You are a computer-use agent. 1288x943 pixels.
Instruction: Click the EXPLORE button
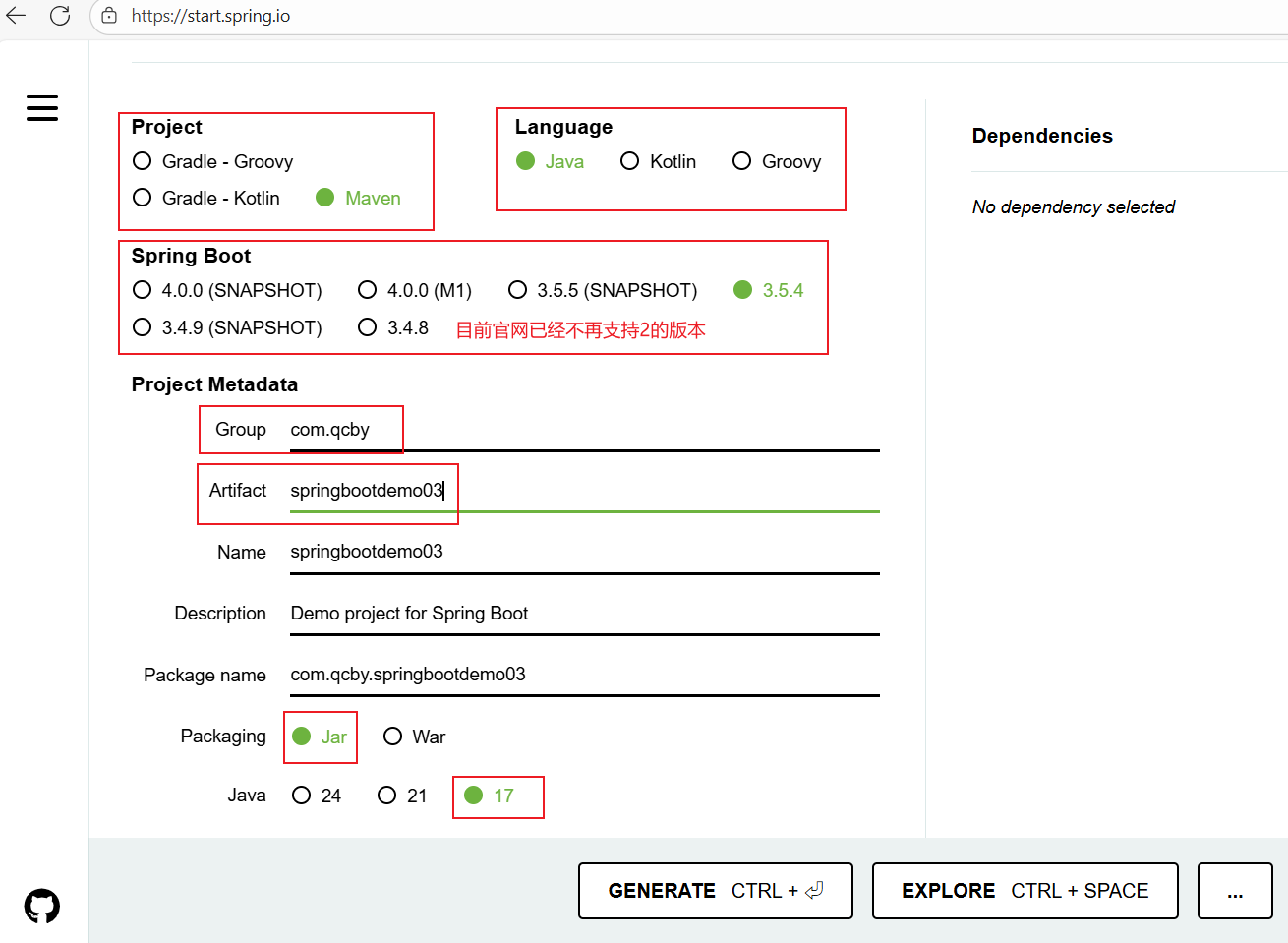coord(1025,891)
